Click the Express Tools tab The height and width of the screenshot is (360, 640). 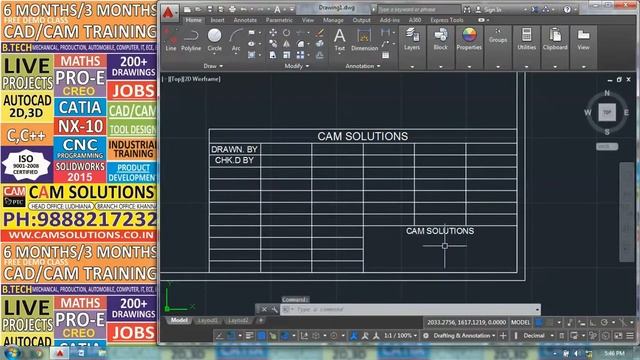[x=447, y=20]
